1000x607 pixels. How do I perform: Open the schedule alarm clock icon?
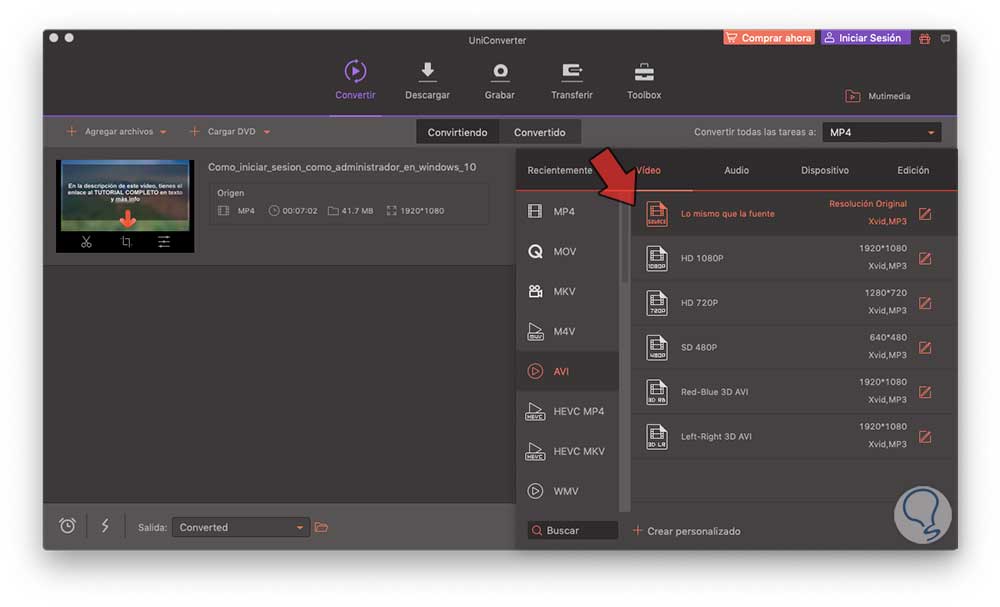(67, 525)
